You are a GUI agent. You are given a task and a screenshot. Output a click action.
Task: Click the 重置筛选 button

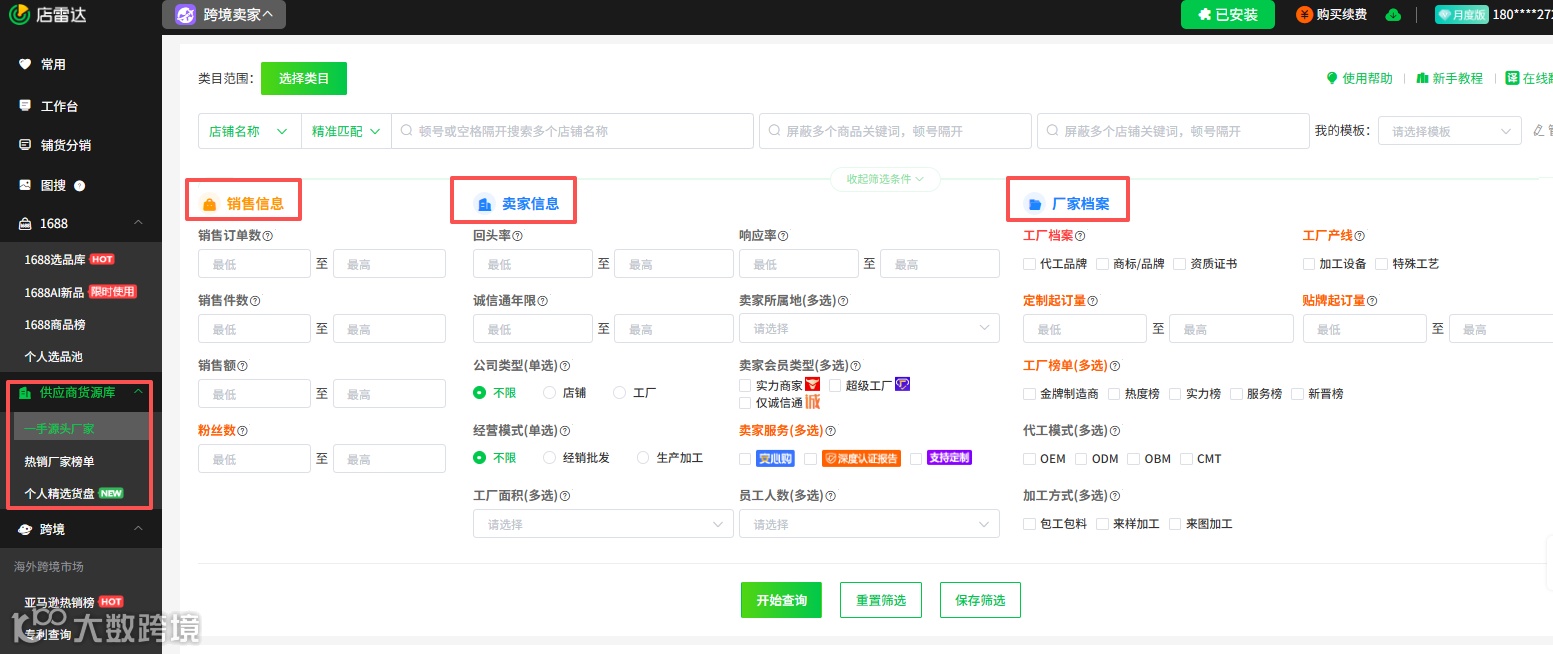(881, 600)
